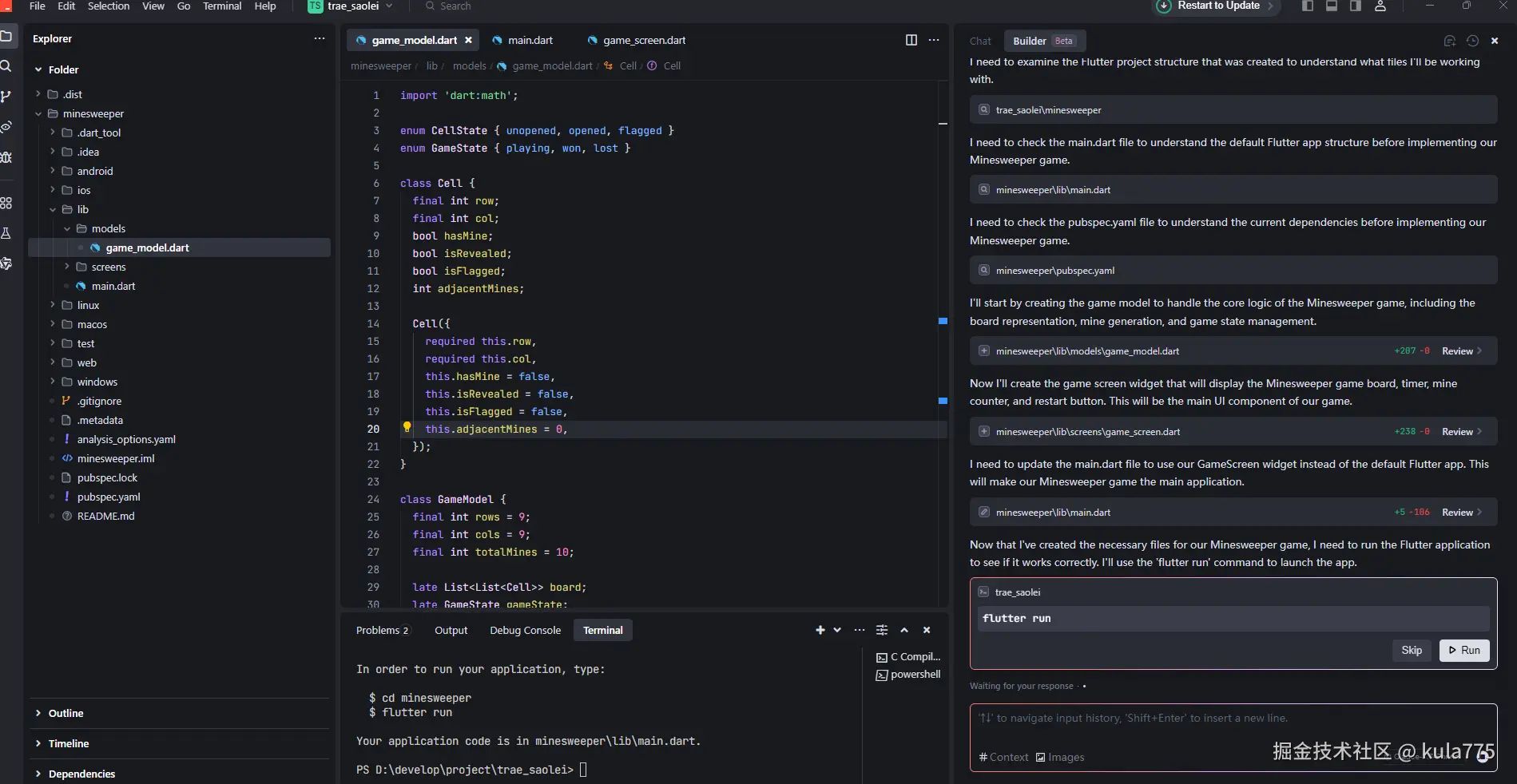Close the game_model.dart editor tab
The width and height of the screenshot is (1517, 784).
(468, 40)
